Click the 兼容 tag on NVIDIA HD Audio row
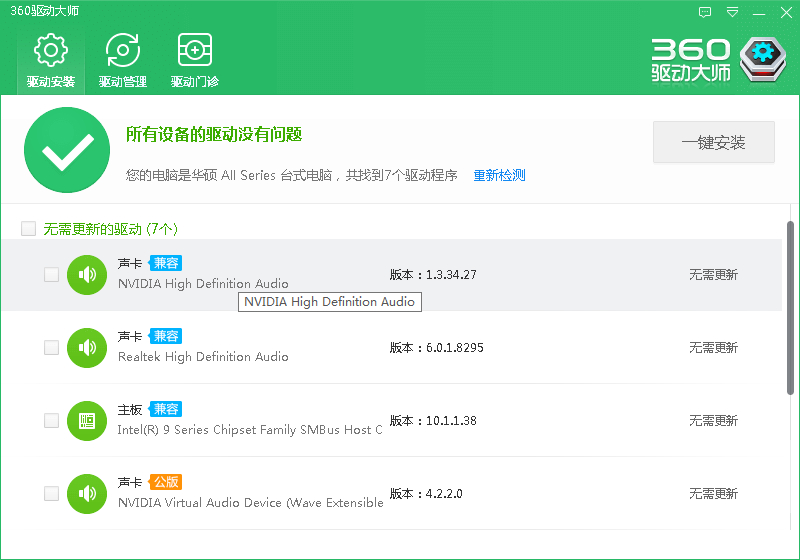 (165, 263)
